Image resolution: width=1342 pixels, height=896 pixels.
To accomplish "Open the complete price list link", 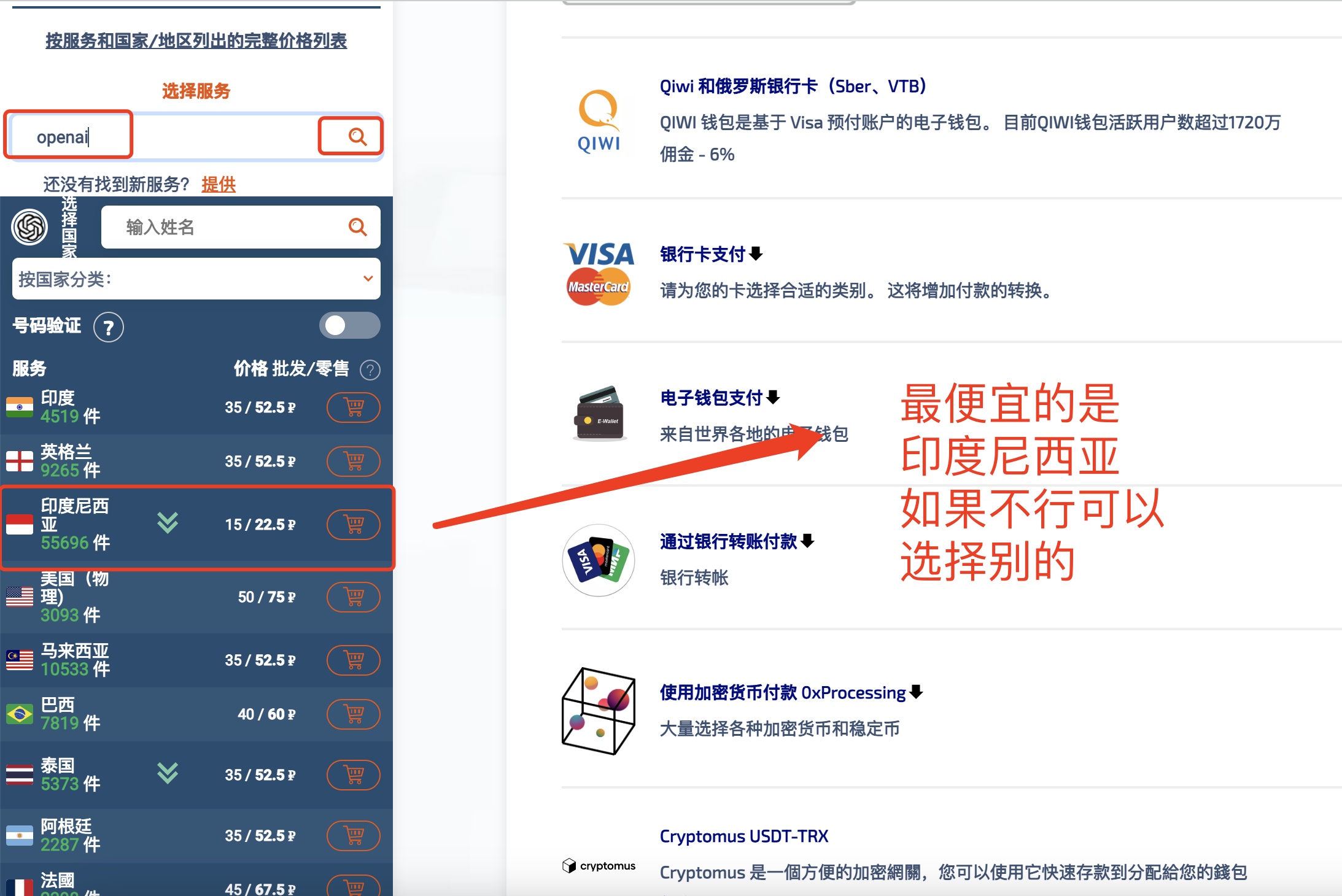I will 196,41.
